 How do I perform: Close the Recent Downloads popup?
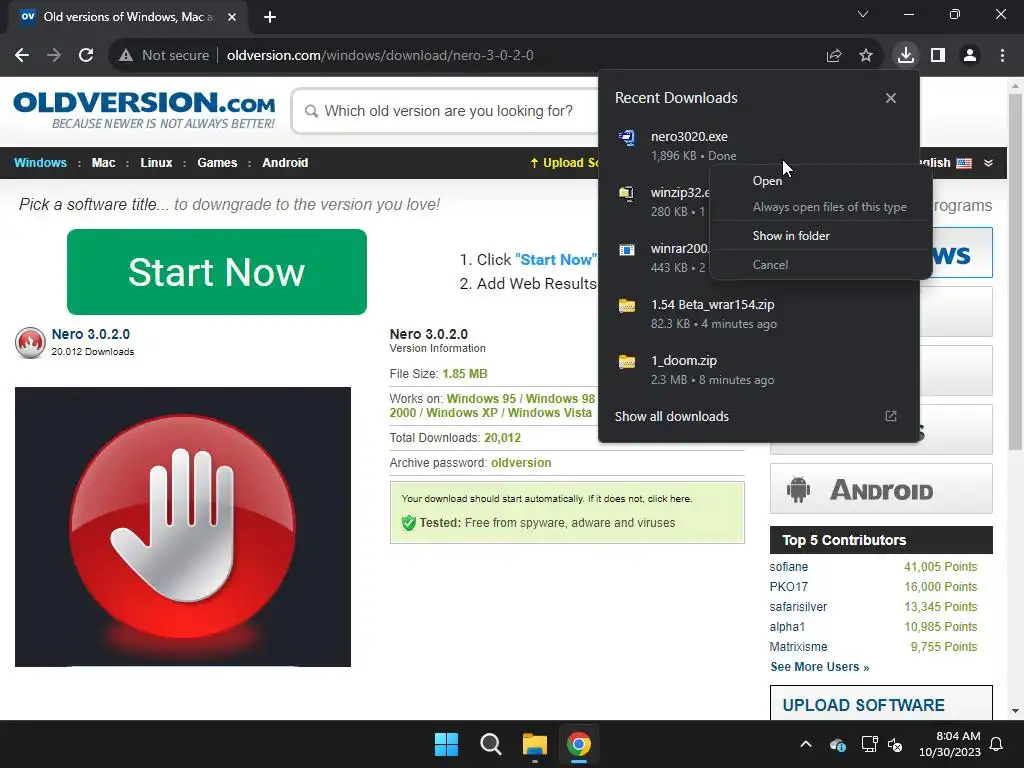[891, 98]
